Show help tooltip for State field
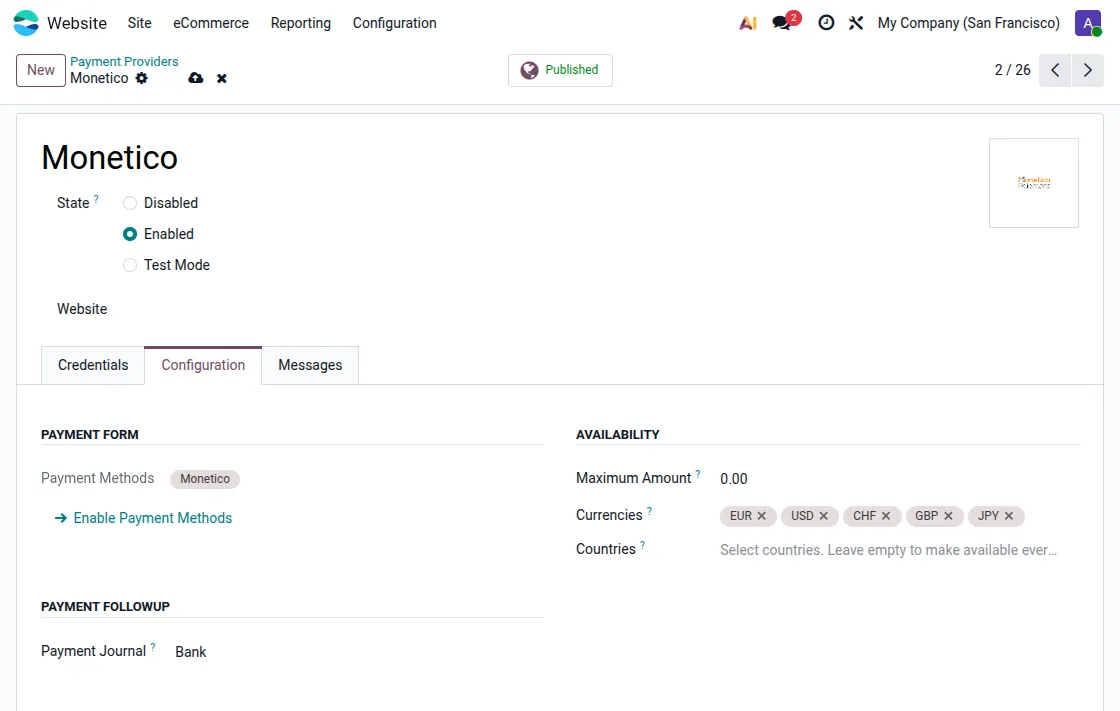Image resolution: width=1120 pixels, height=711 pixels. click(96, 199)
